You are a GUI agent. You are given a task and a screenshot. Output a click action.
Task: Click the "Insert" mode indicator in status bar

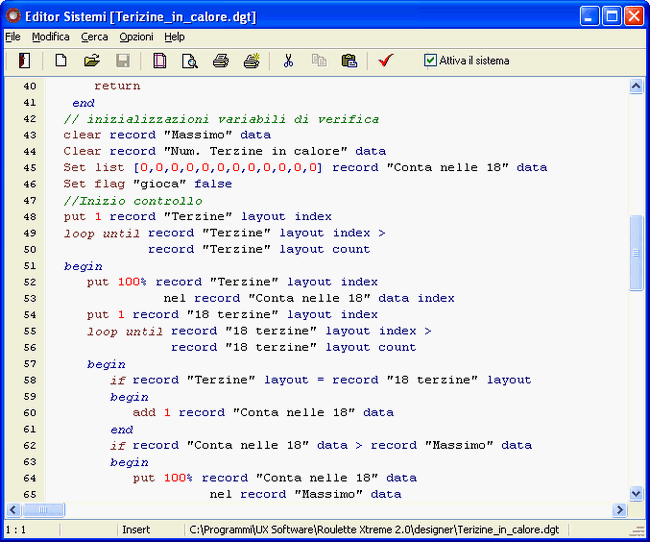coord(136,530)
